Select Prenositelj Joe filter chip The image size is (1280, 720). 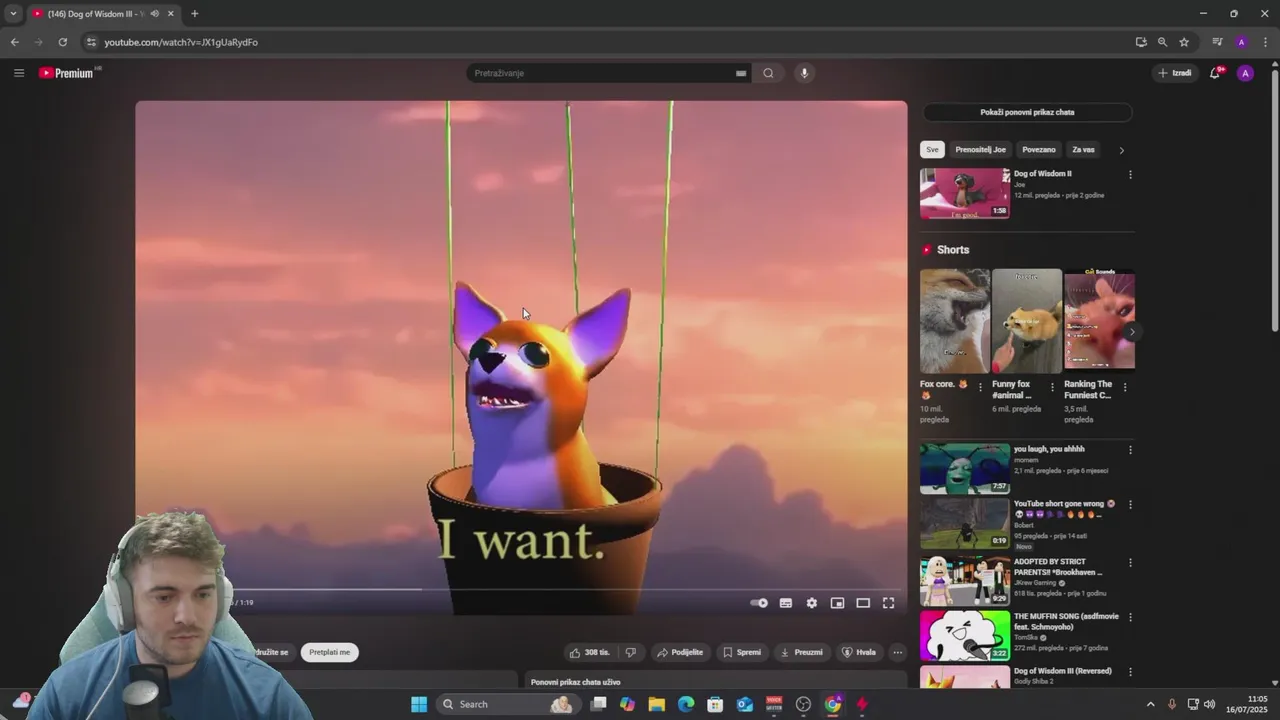pos(980,150)
